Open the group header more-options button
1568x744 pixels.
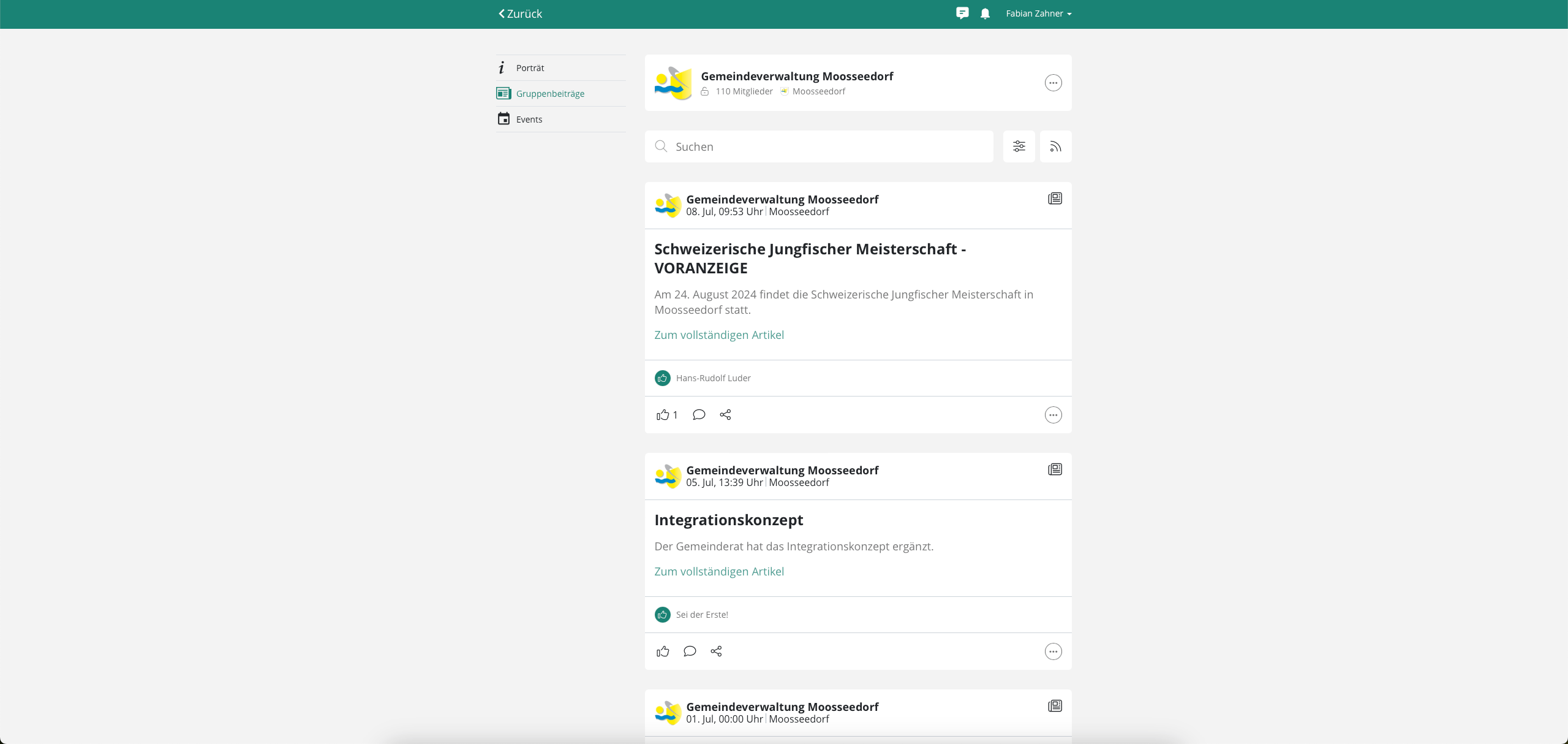1053,83
